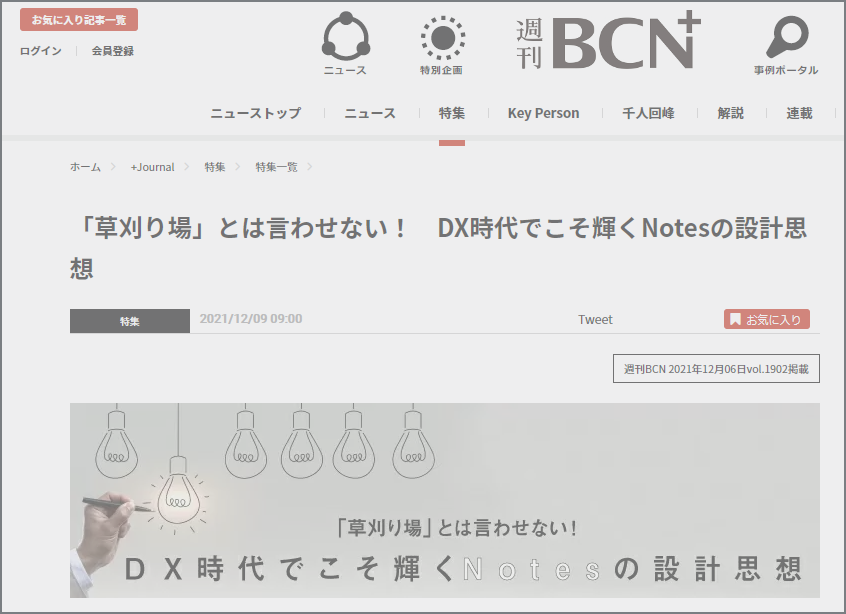Click the dark 特集 category label

click(129, 321)
